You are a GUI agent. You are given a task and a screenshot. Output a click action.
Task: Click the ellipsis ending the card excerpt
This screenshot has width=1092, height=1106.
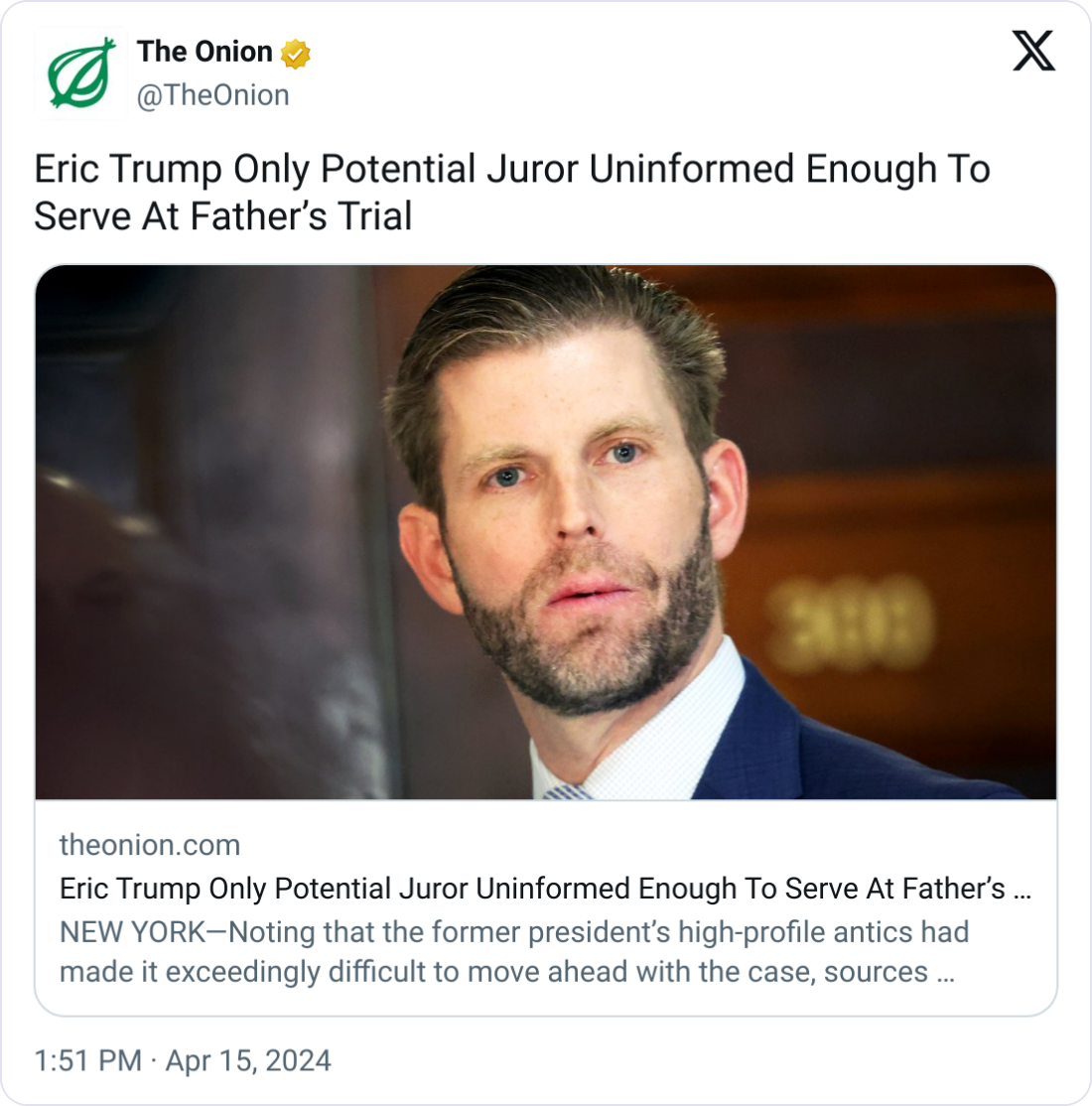[946, 972]
